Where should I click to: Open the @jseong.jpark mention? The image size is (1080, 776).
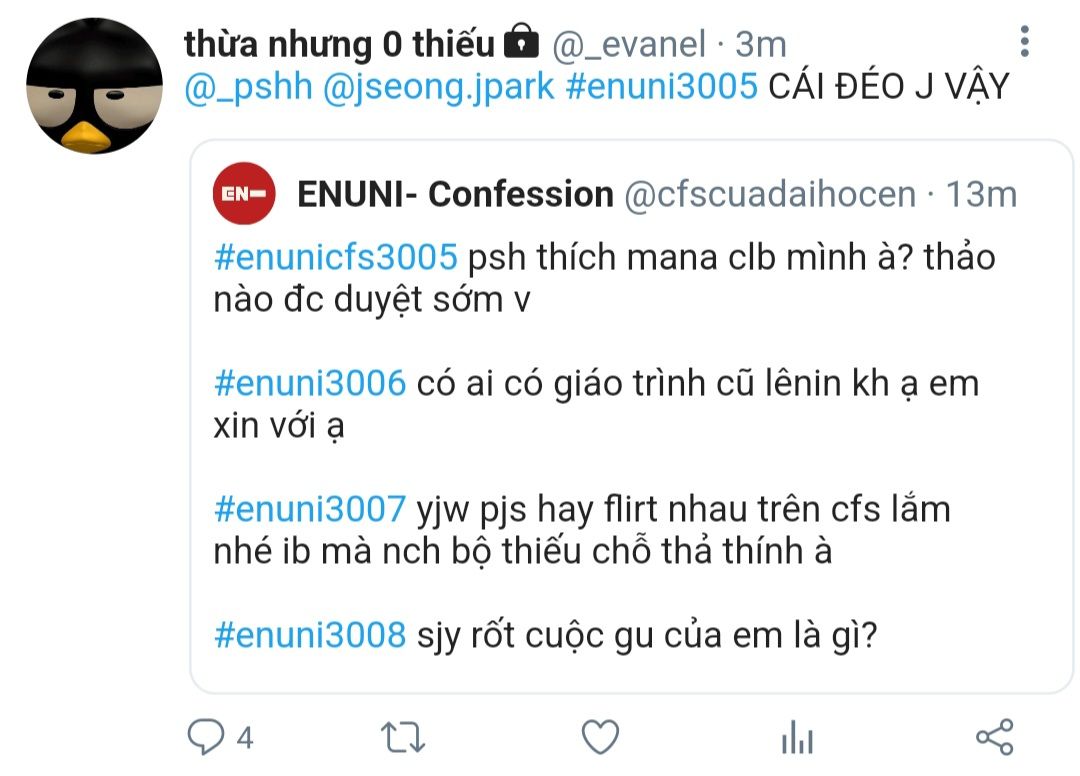click(x=439, y=87)
